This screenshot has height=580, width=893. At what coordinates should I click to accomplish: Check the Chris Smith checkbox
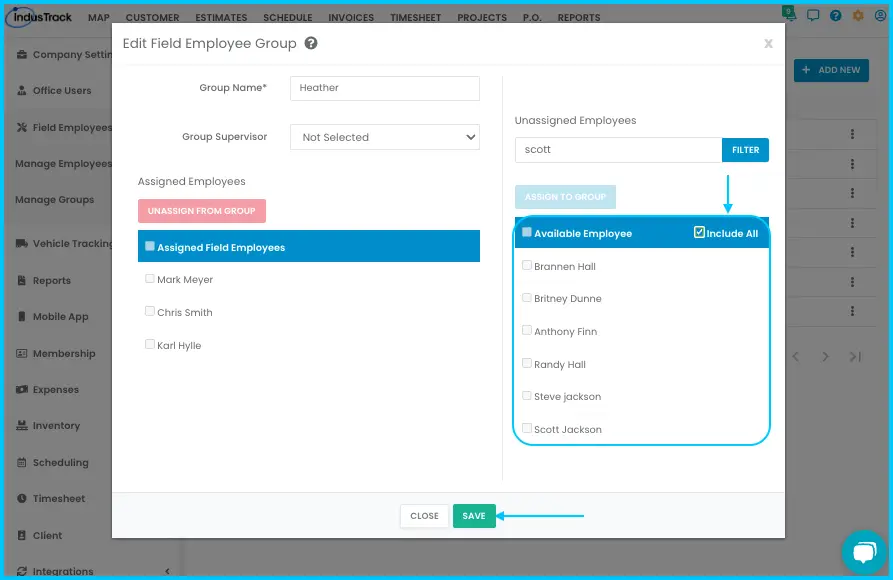point(150,311)
